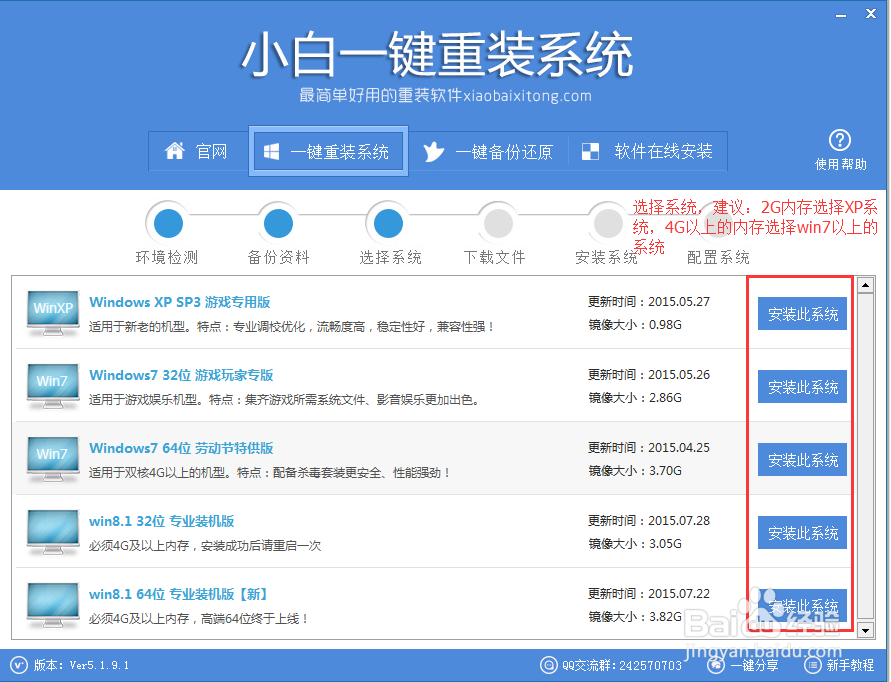Click the win8.1 32位 monitor icon
This screenshot has width=891, height=682.
pos(53,533)
